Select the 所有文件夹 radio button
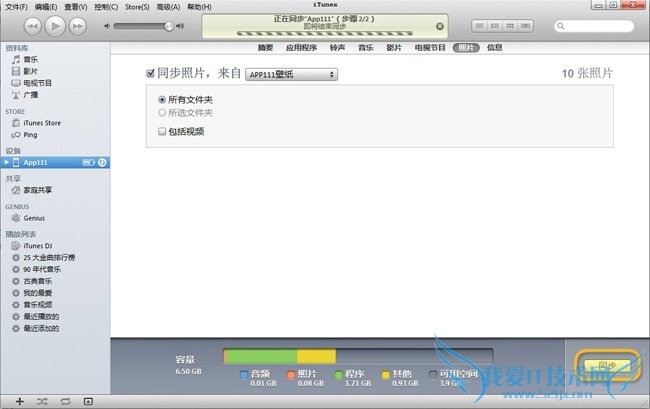The height and width of the screenshot is (409, 650). 162,99
